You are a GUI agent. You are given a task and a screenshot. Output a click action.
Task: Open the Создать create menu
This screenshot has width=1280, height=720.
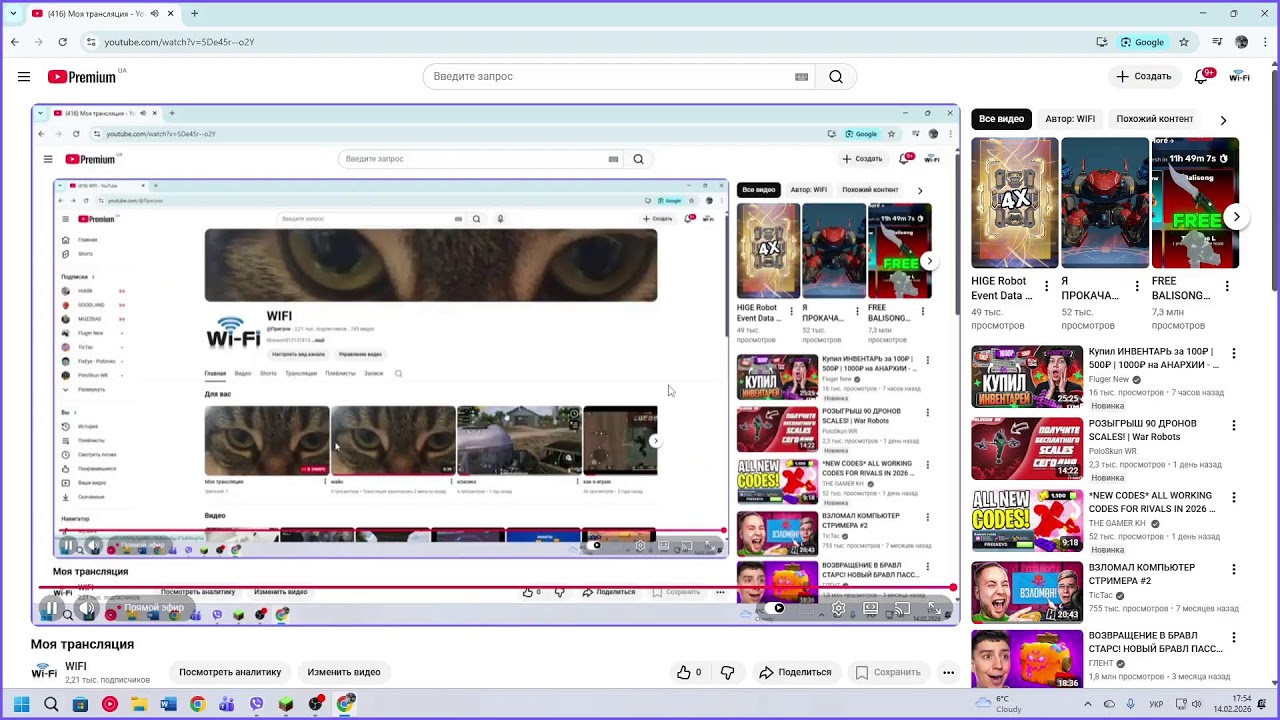pos(1144,77)
